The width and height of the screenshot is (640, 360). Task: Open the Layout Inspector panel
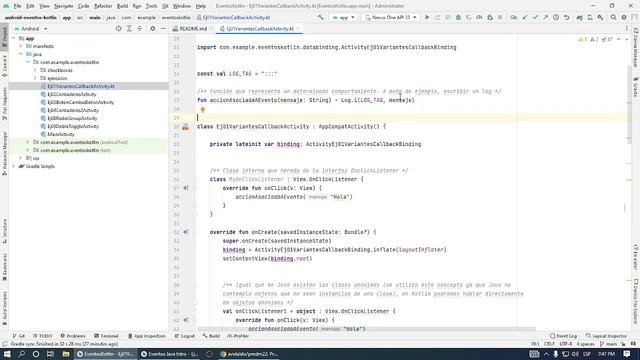pos(606,336)
